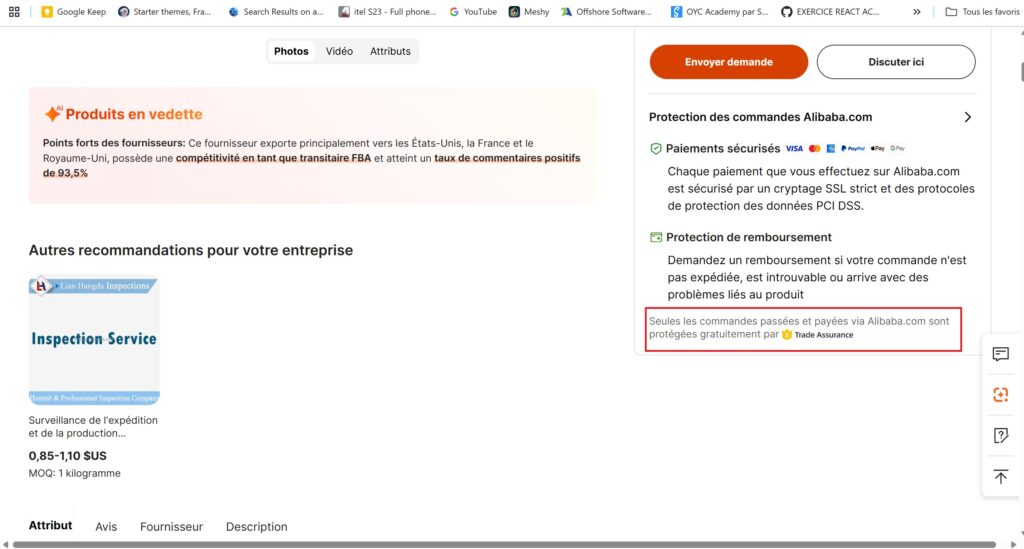Click the Paiements sécurisés shield icon
The height and width of the screenshot is (549, 1024).
click(x=656, y=149)
